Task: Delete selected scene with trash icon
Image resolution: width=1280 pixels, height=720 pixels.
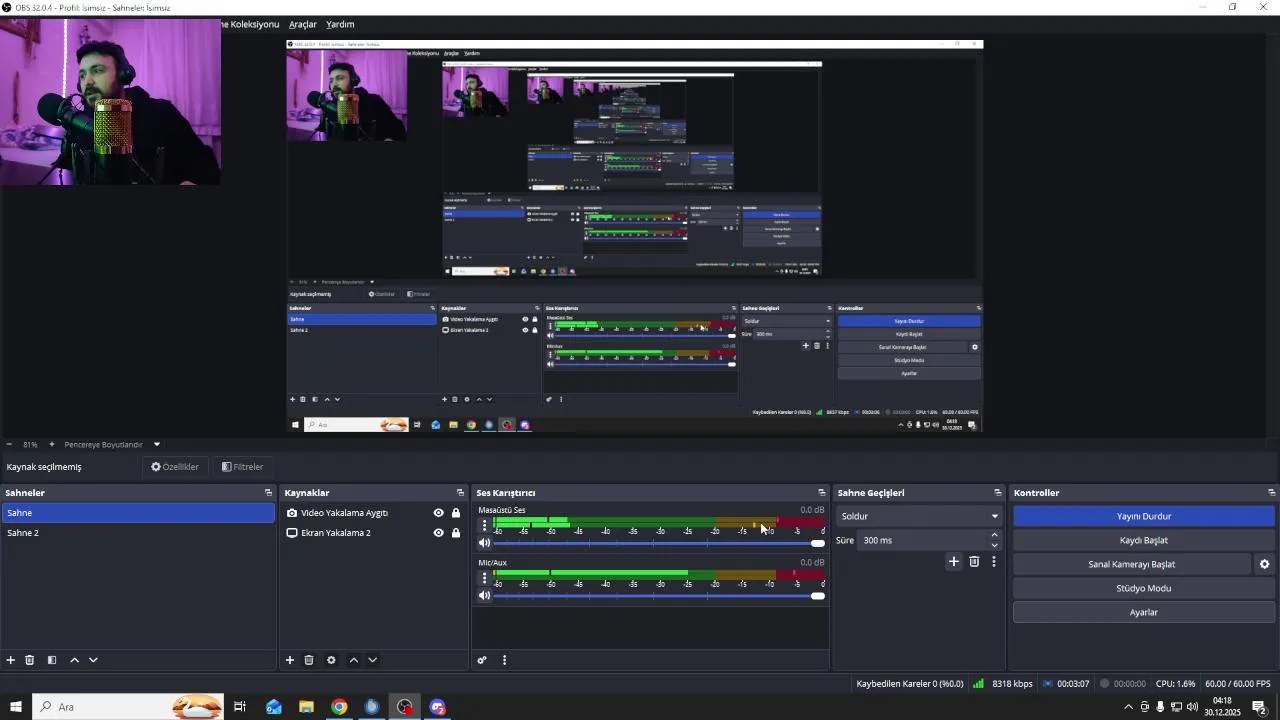Action: 30,660
